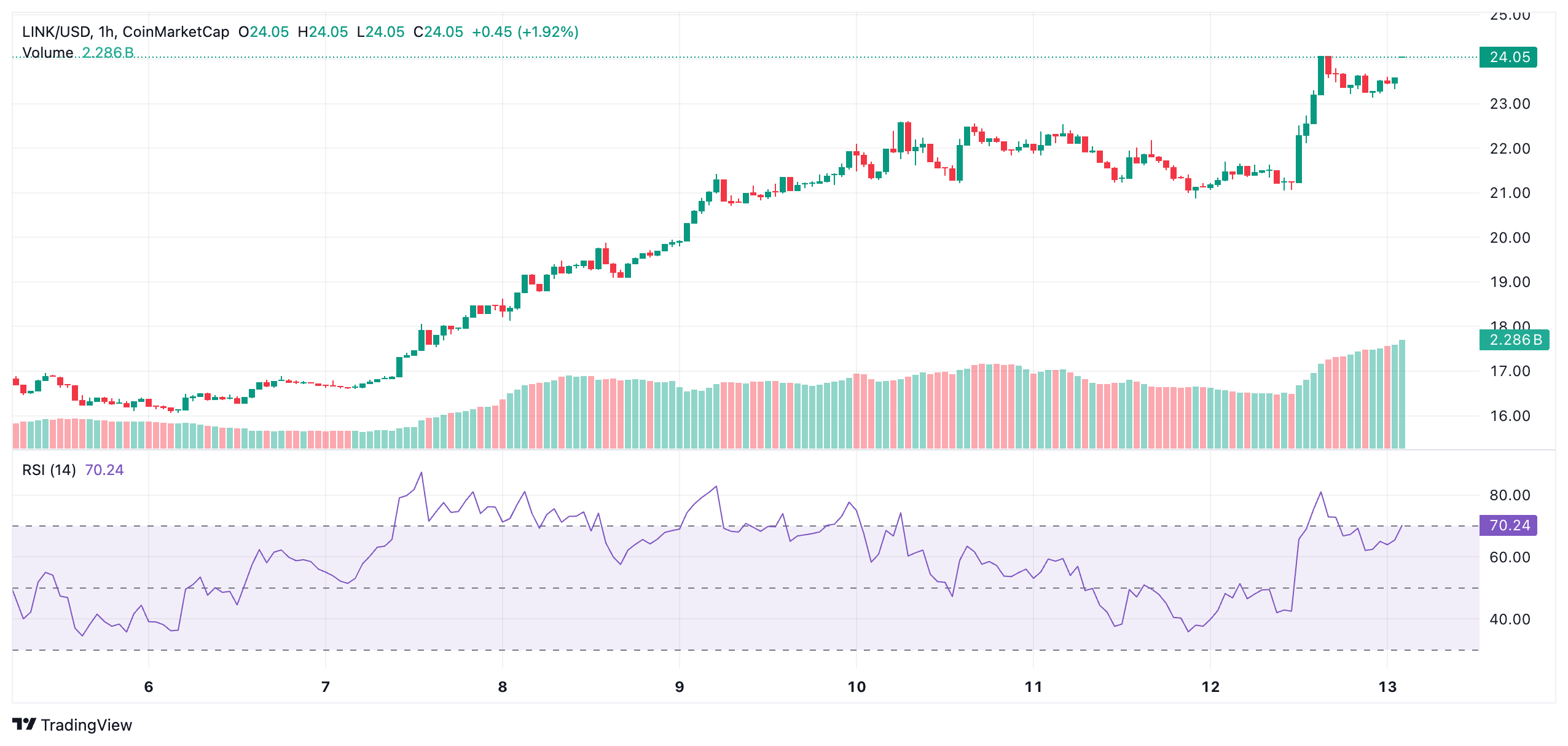Click the TradingView logo icon
The width and height of the screenshot is (1568, 746).
(25, 724)
